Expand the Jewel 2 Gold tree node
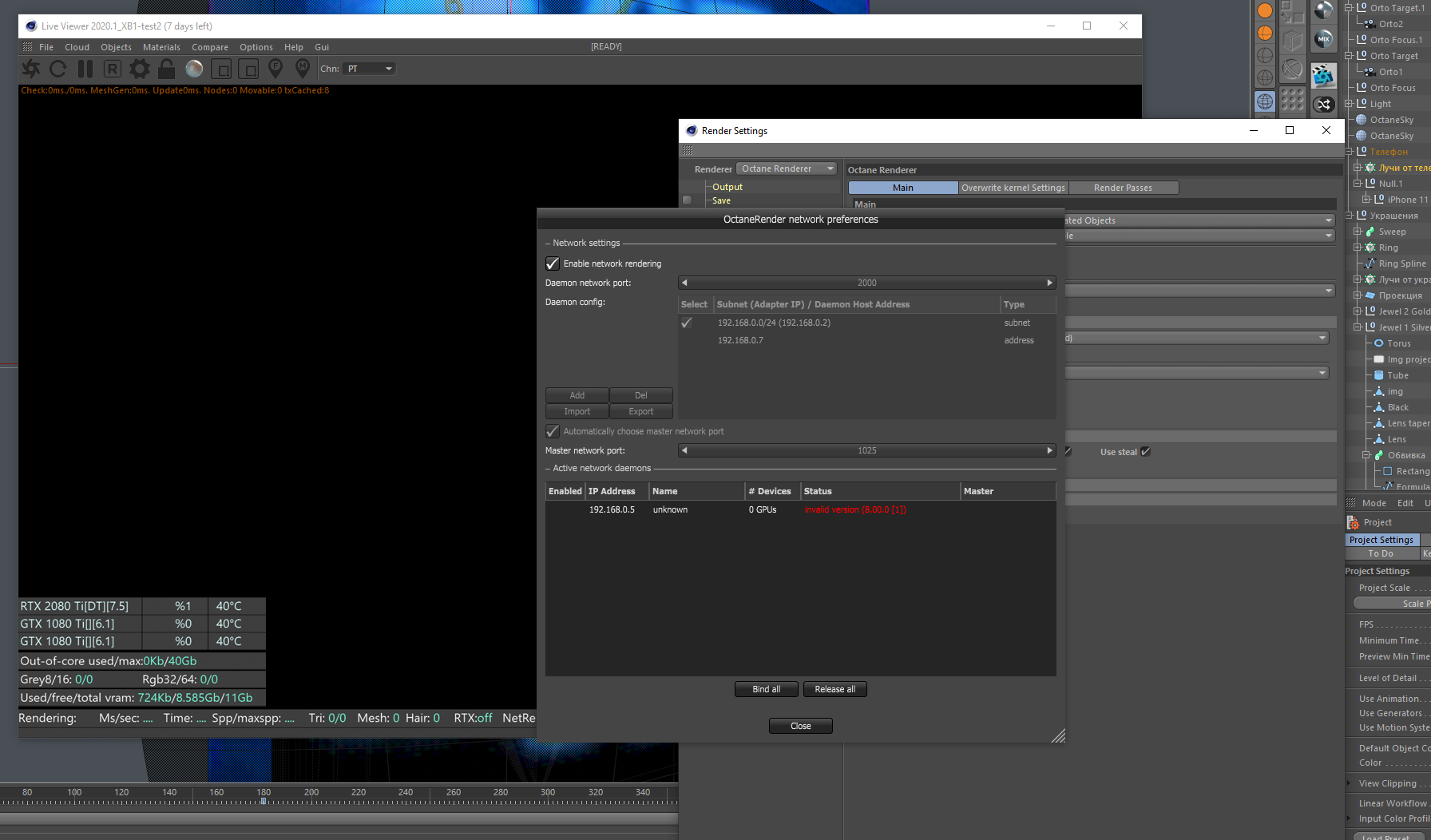This screenshot has height=840, width=1431. click(1358, 311)
